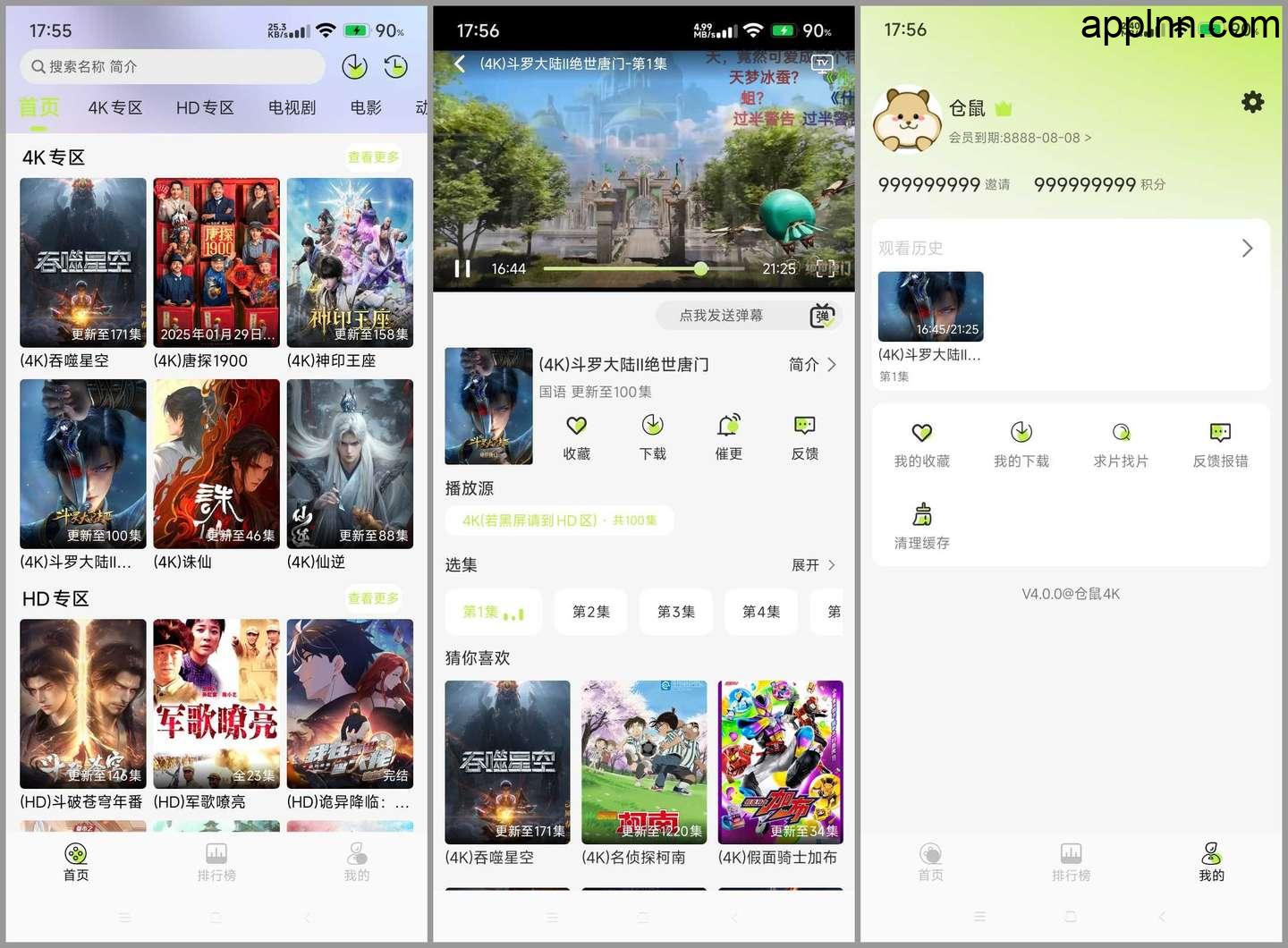Viewport: 1288px width, 948px height.
Task: Open recommended (4K)名侦探柯南 poster
Action: pos(644,762)
